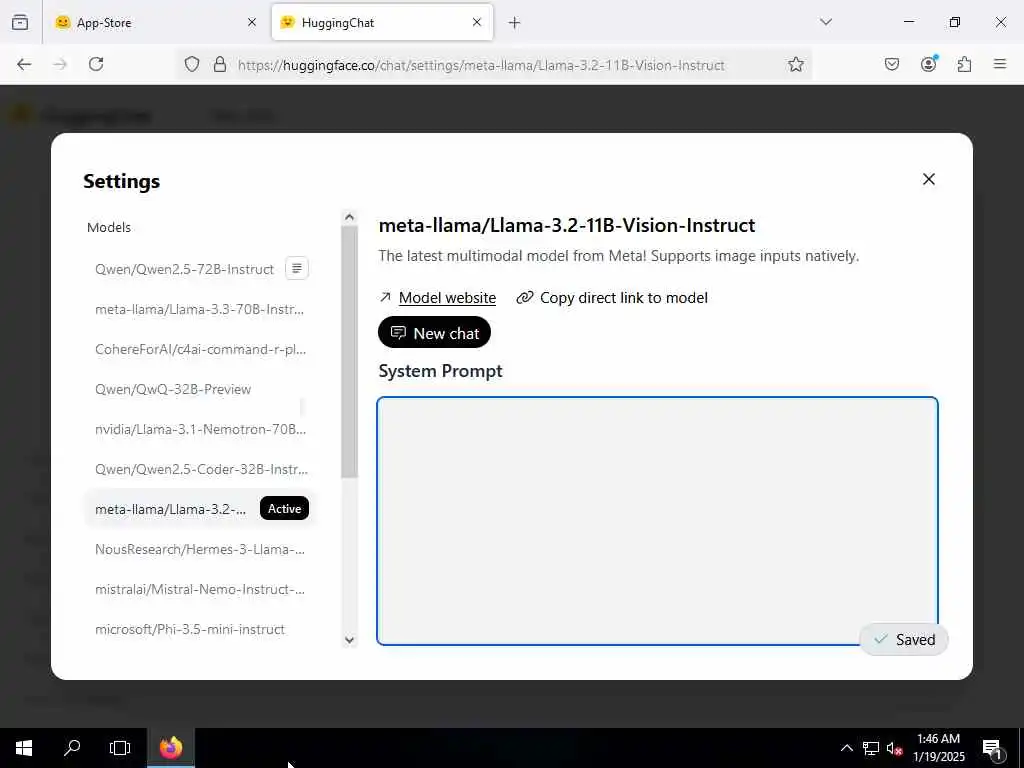This screenshot has width=1024, height=768.
Task: Reload the current page
Action: coord(96,64)
